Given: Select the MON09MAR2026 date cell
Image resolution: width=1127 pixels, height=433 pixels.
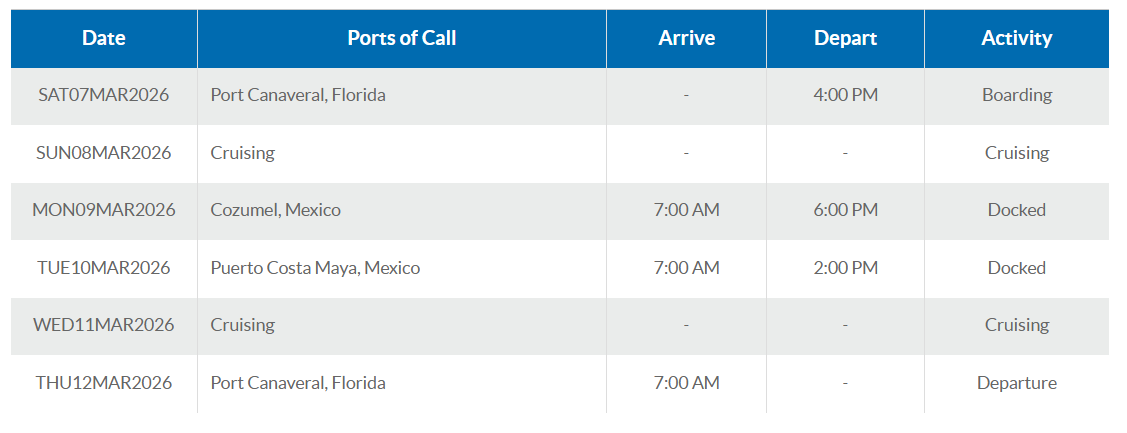Looking at the screenshot, I should pos(104,210).
